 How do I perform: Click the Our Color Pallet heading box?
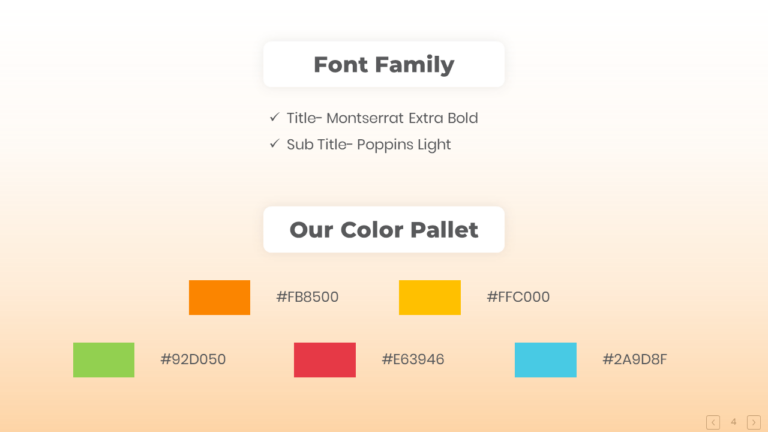click(x=384, y=230)
